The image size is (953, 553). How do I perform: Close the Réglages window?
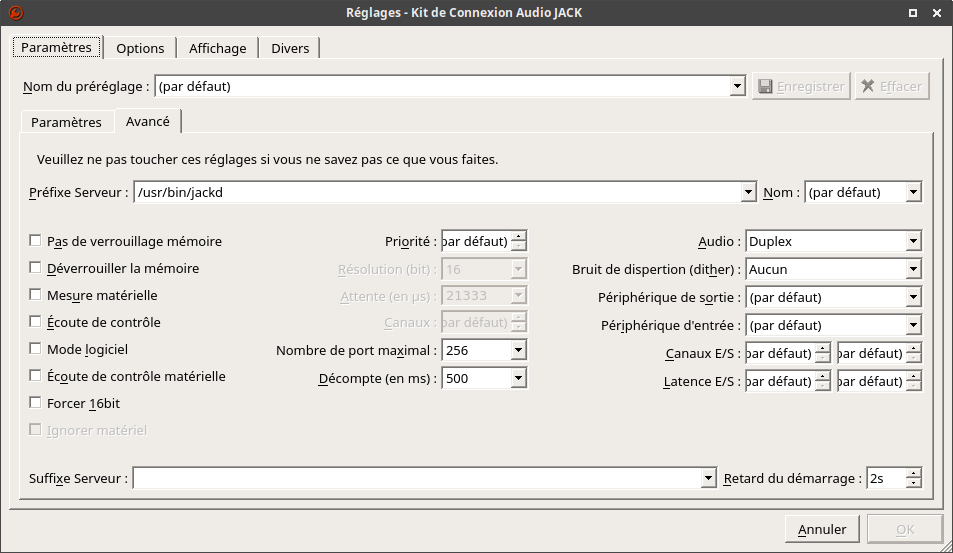pyautogui.click(x=937, y=13)
